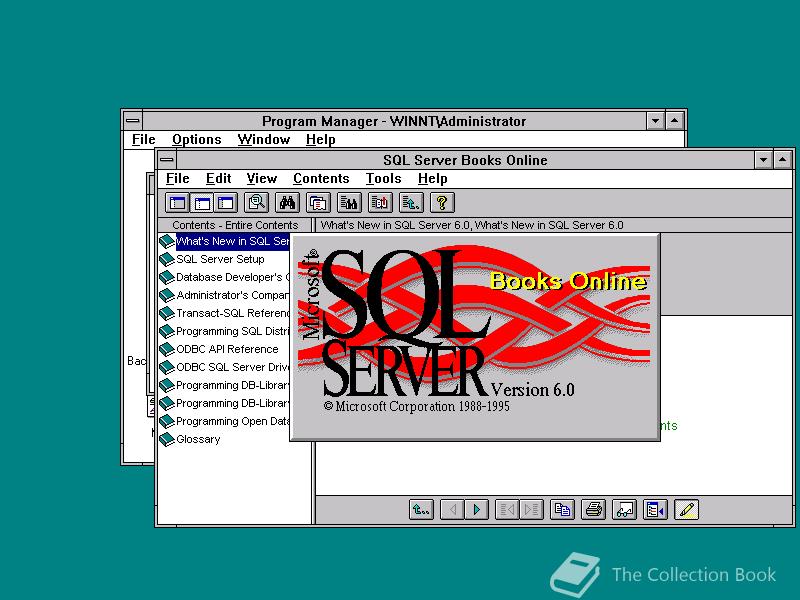Select ODBC API Reference entry
800x600 pixels.
click(x=227, y=349)
